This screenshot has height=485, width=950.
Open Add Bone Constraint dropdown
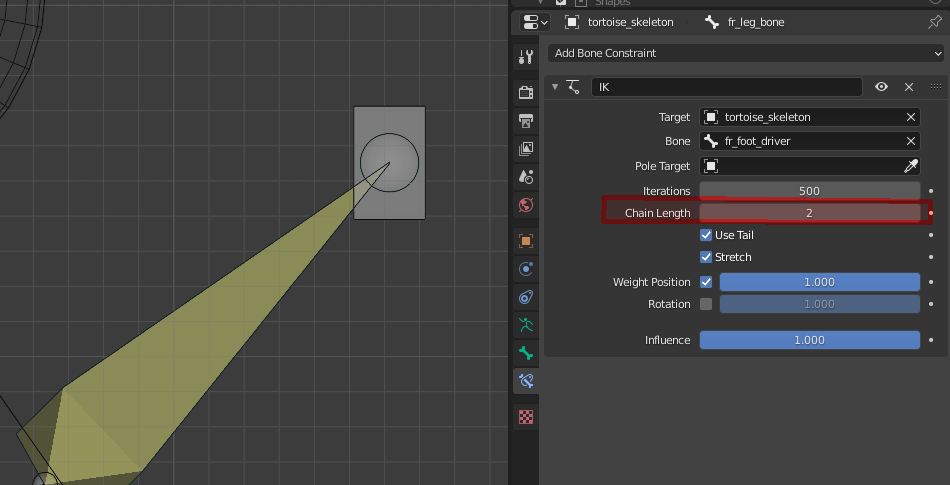744,53
